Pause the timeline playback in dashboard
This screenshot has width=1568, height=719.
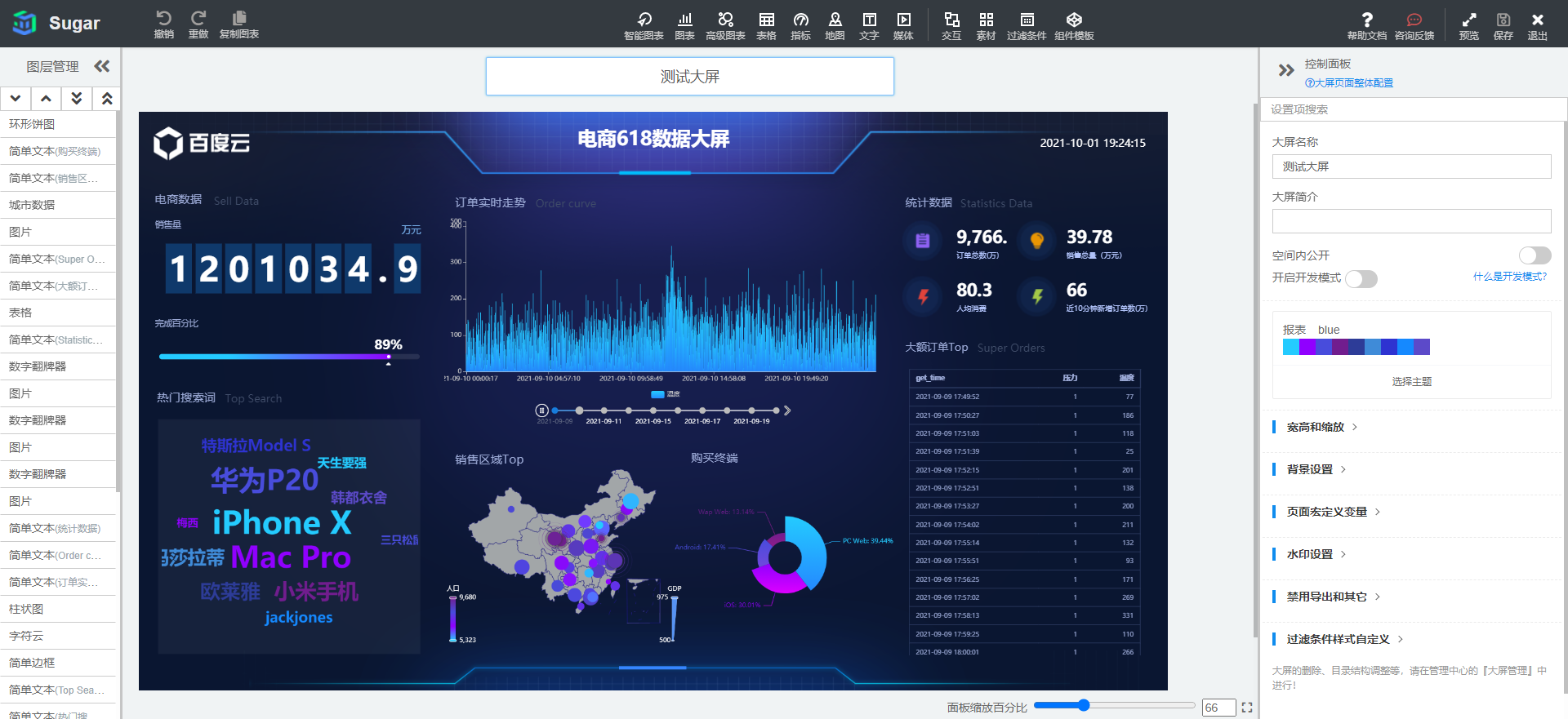pos(541,411)
